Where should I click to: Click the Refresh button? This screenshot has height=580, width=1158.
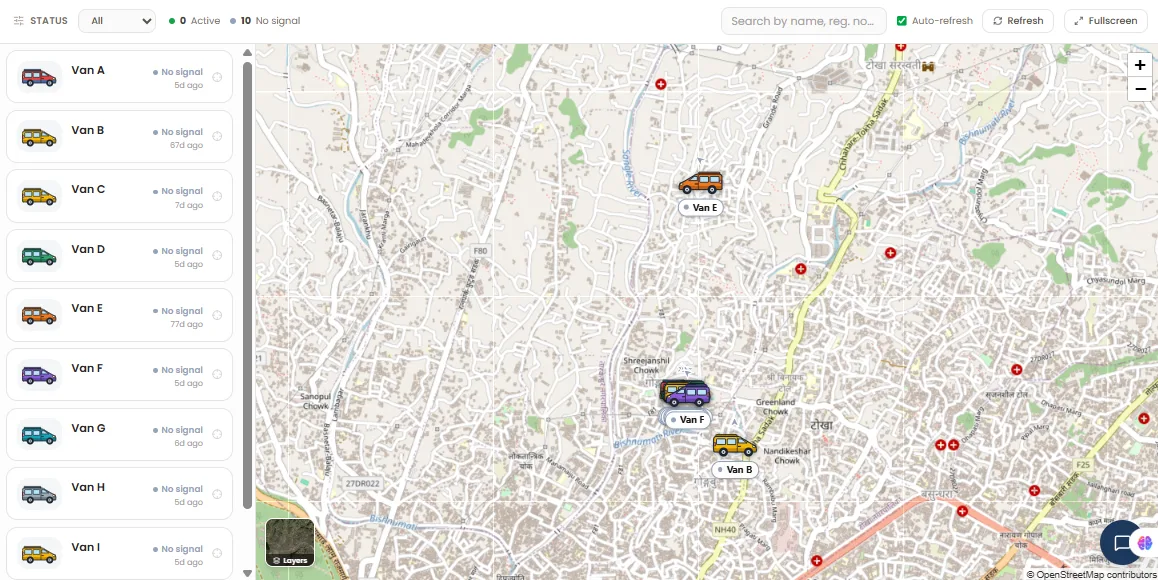1018,21
